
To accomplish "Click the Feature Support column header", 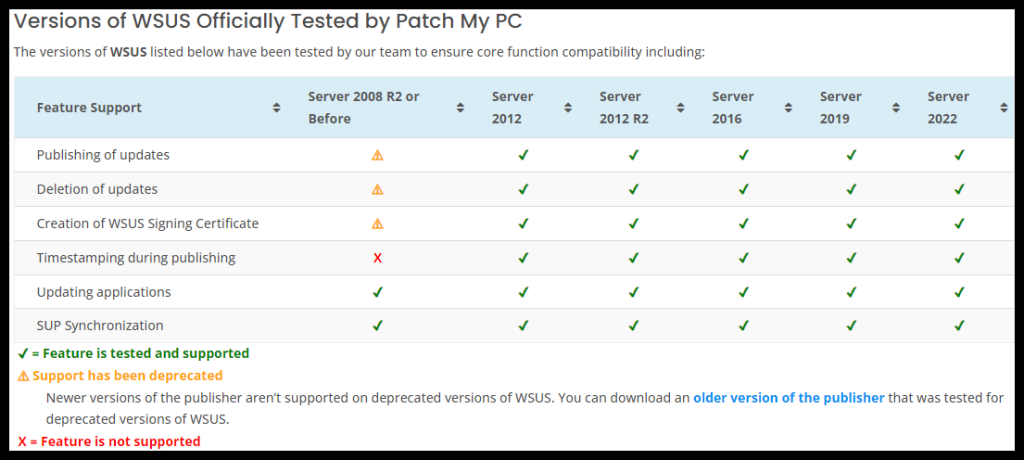I will pyautogui.click(x=89, y=108).
